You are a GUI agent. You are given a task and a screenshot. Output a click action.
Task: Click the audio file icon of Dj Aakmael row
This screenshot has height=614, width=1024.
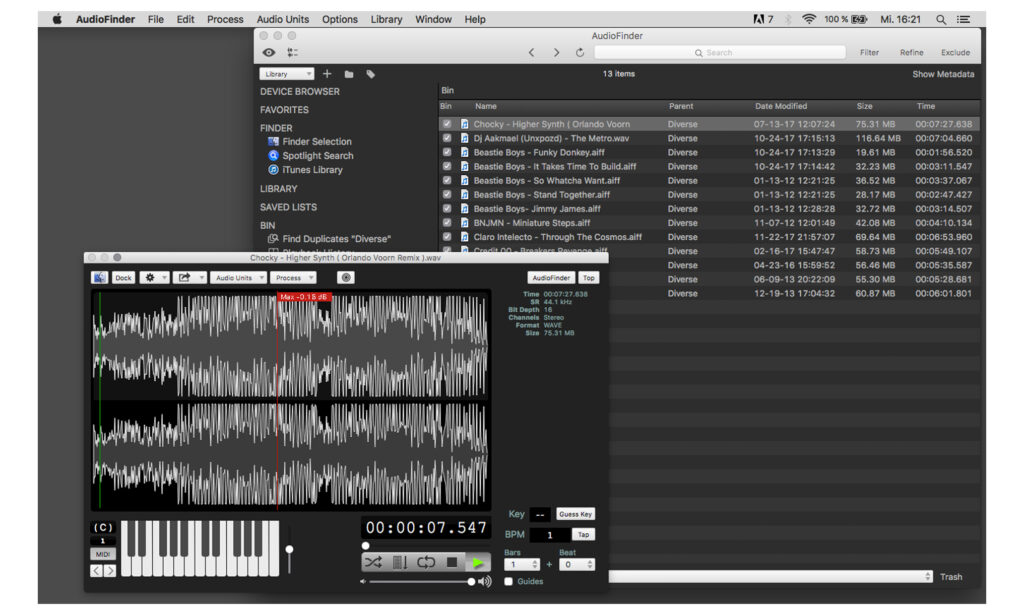(464, 138)
